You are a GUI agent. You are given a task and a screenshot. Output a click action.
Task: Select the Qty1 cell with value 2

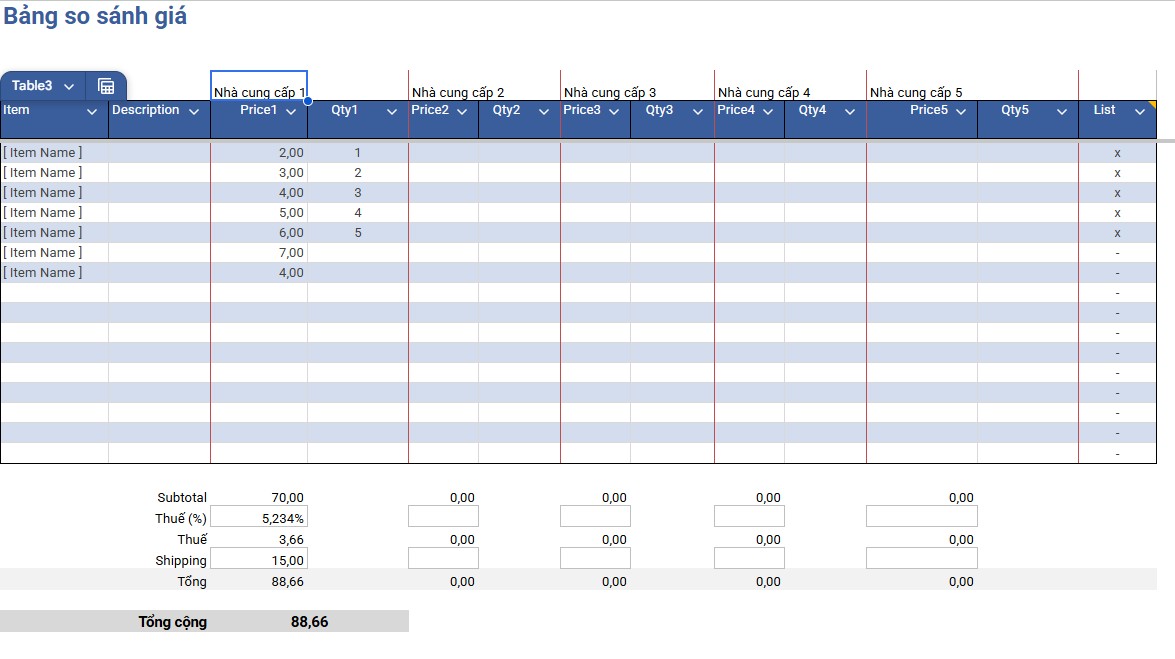[x=358, y=172]
